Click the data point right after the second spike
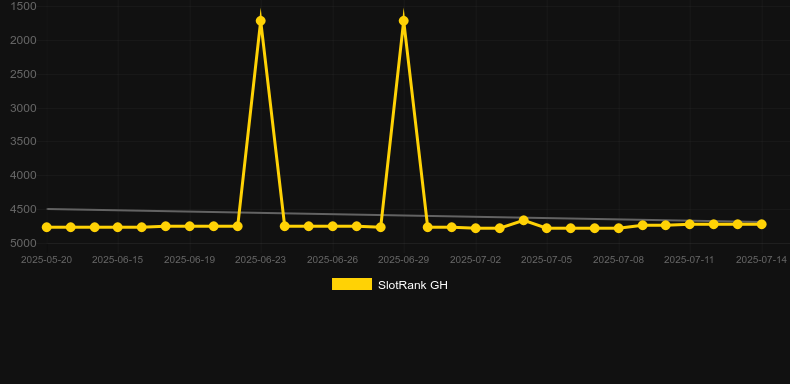This screenshot has height=384, width=790. point(428,227)
